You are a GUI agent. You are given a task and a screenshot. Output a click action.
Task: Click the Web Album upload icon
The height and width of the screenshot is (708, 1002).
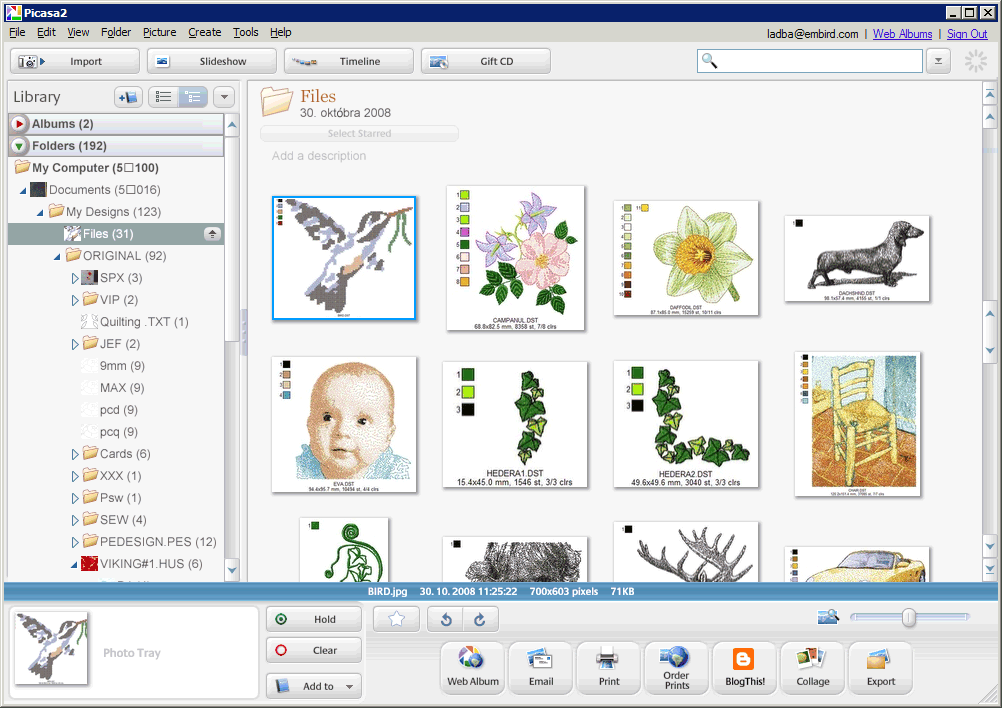tap(473, 668)
